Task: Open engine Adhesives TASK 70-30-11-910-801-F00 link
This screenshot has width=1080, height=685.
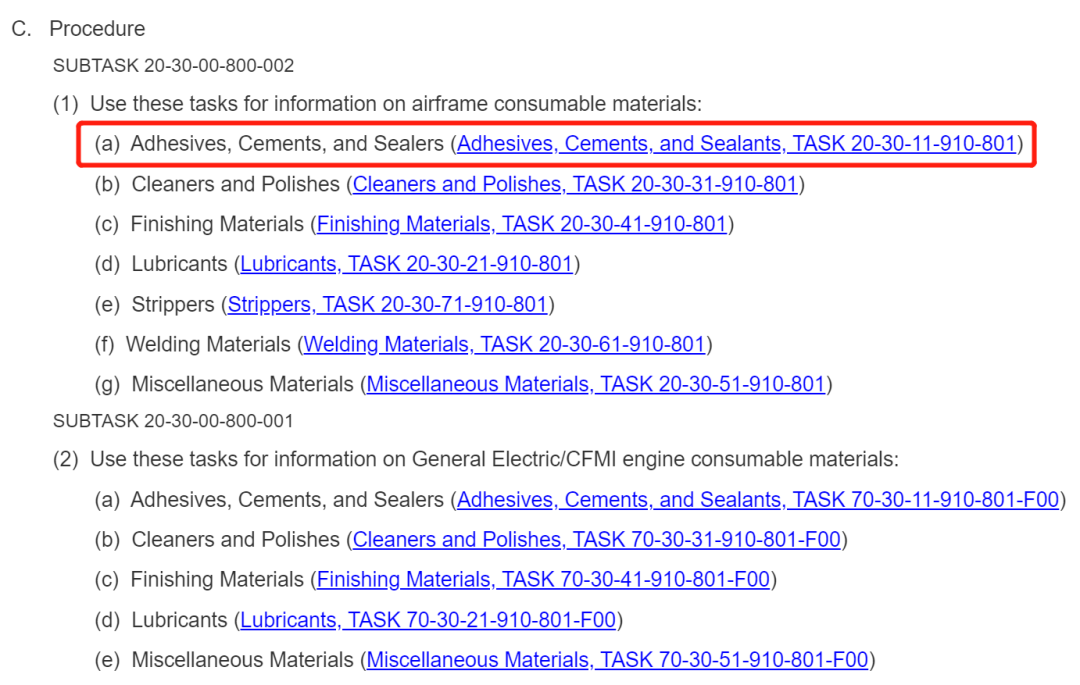Action: (x=758, y=500)
